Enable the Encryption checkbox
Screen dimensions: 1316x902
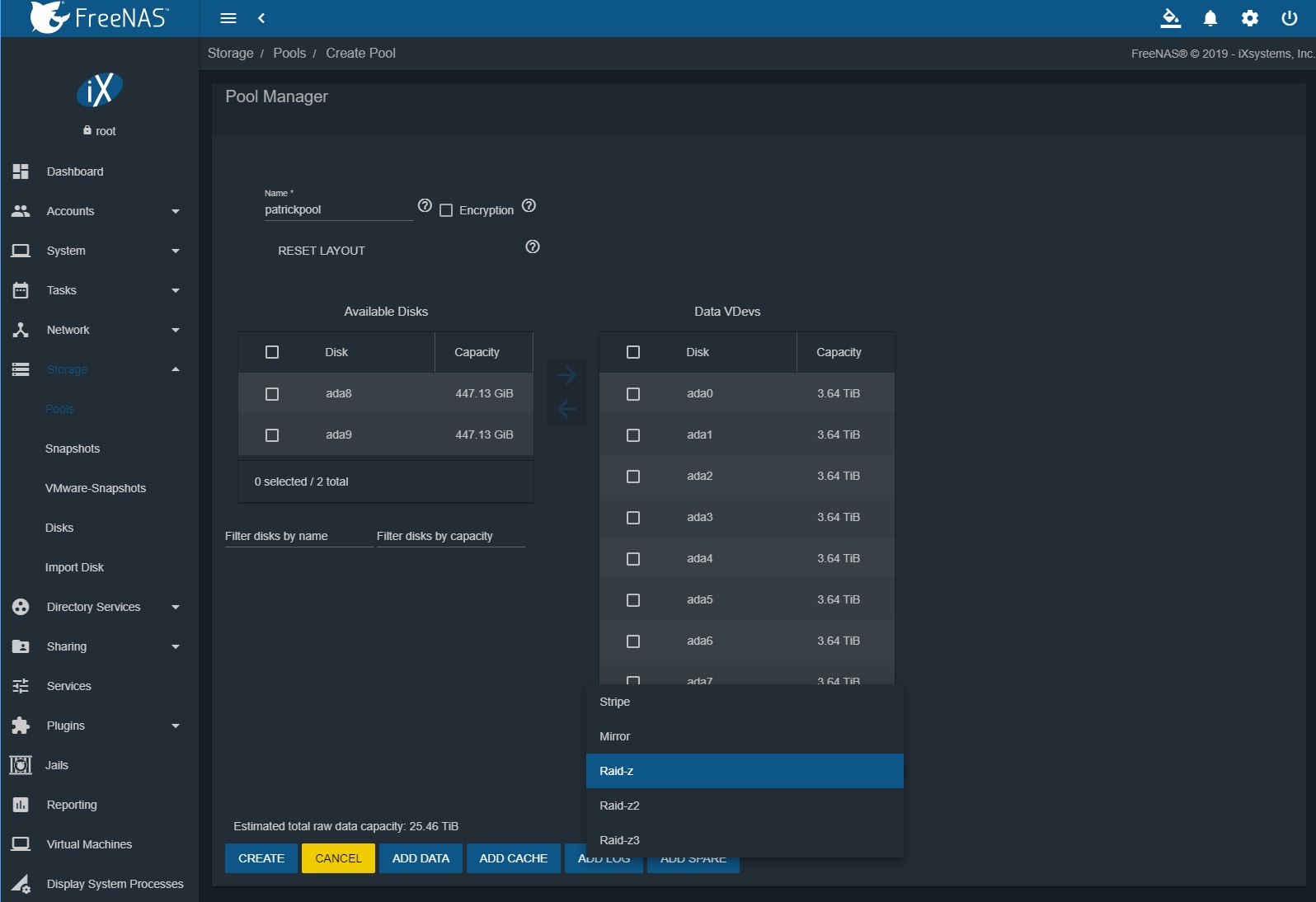pos(446,210)
